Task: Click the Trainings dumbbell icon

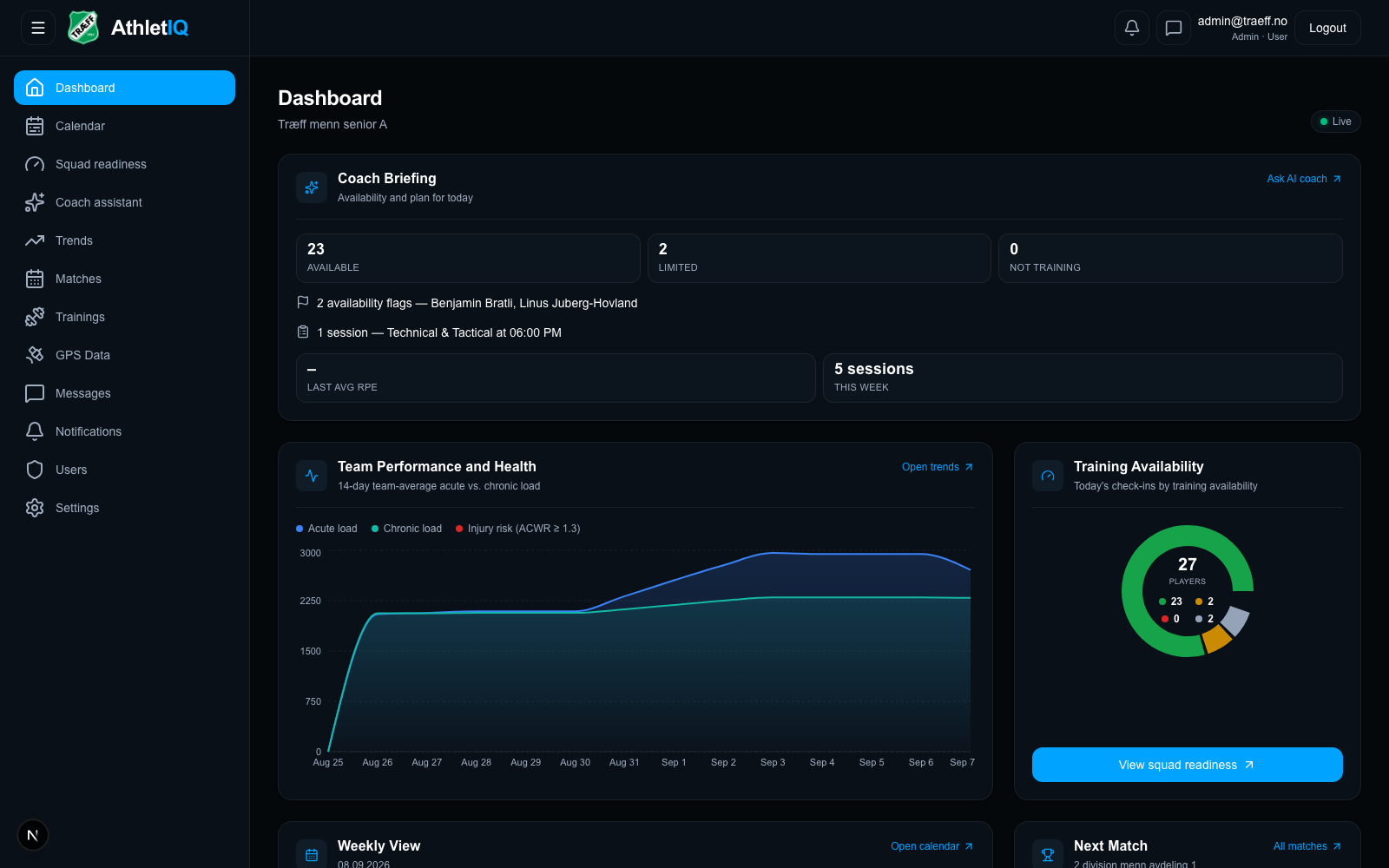Action: click(x=35, y=317)
